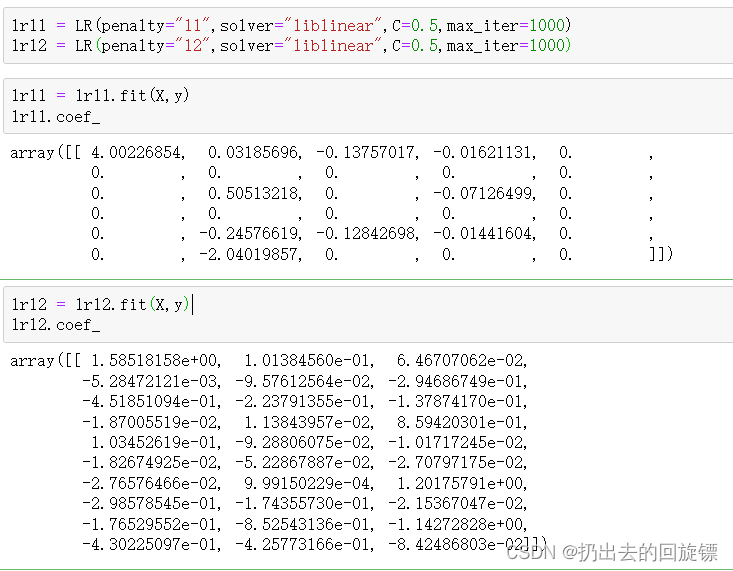Image resolution: width=733 pixels, height=571 pixels.
Task: Click the value -2.76576466e-02
Action: coord(150,483)
